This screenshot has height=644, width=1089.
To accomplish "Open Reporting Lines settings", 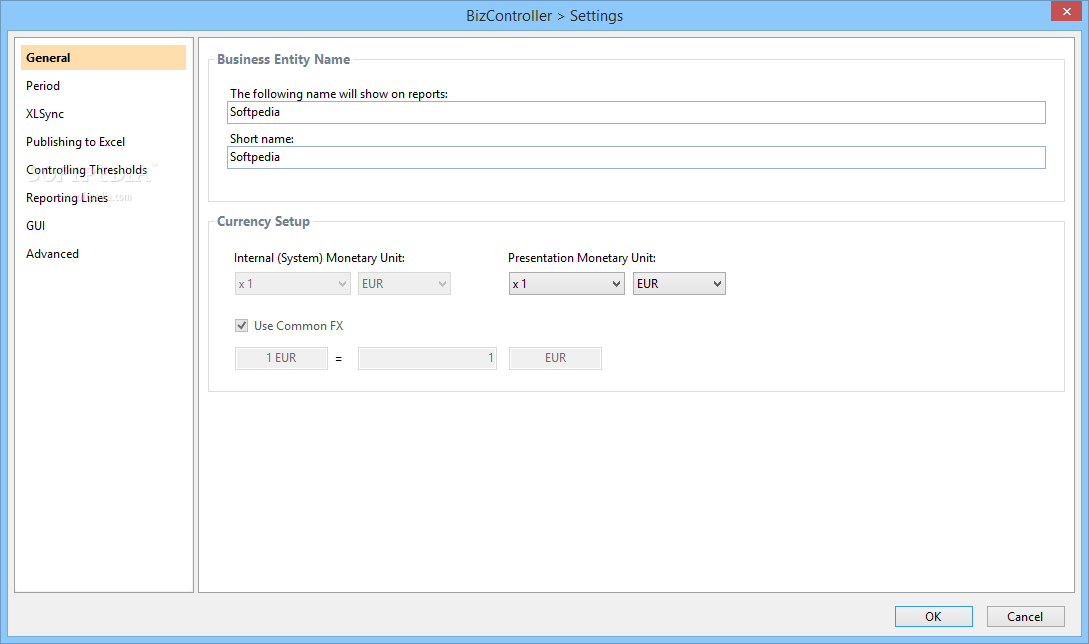I will [67, 198].
